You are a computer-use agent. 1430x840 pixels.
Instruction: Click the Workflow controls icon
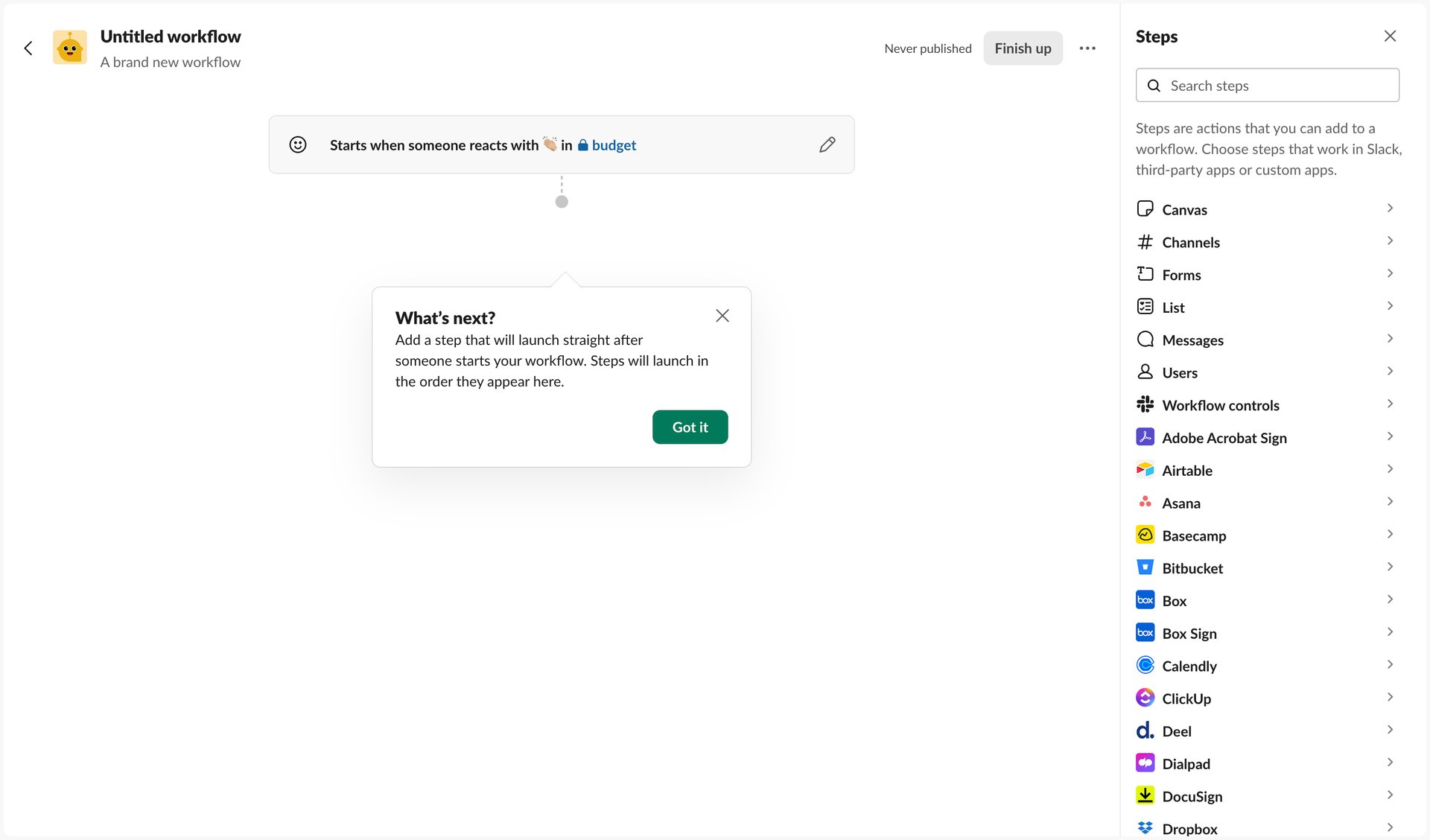pos(1145,404)
